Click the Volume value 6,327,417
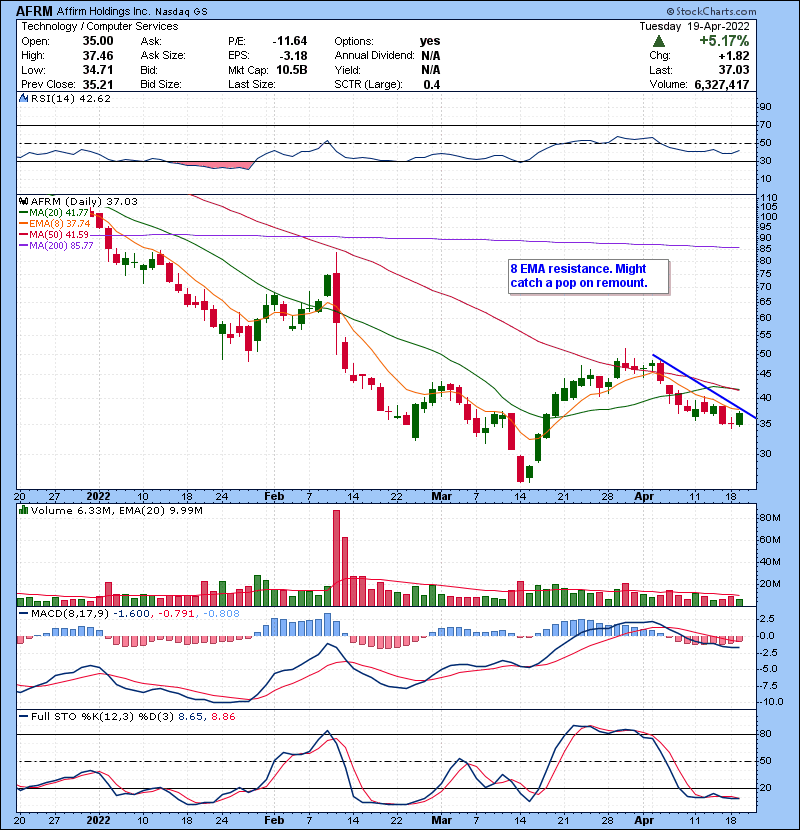 tap(722, 85)
